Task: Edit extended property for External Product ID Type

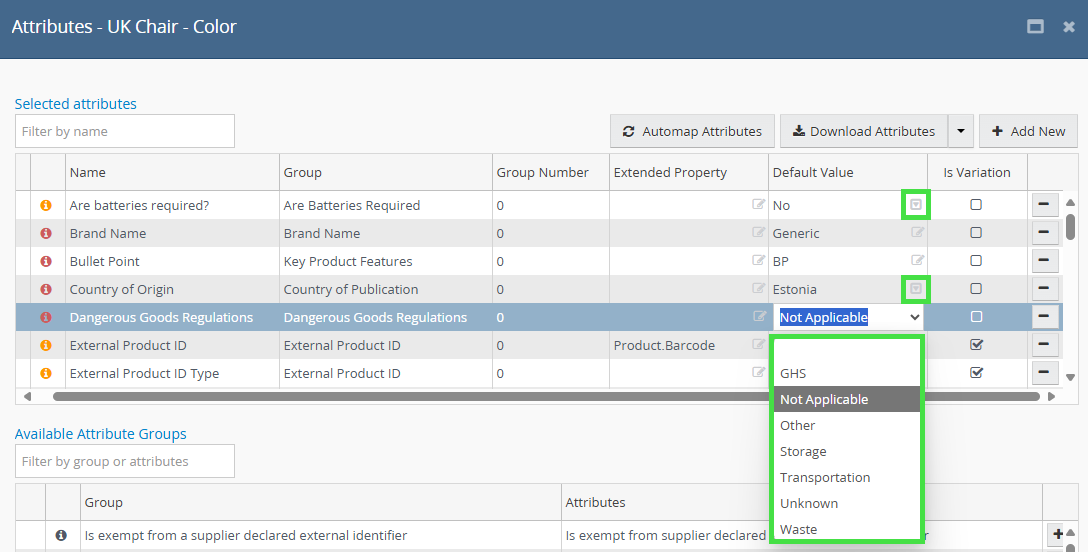Action: (x=758, y=372)
